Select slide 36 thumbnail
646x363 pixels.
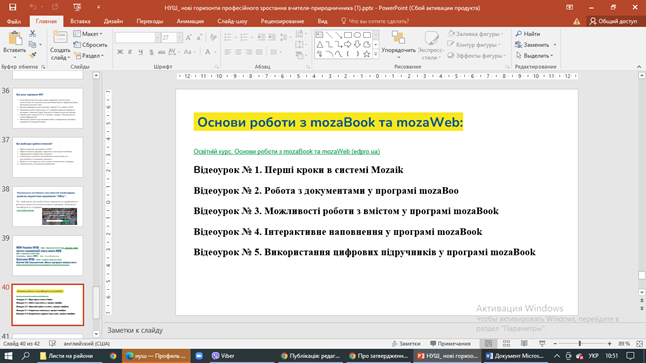pyautogui.click(x=48, y=108)
